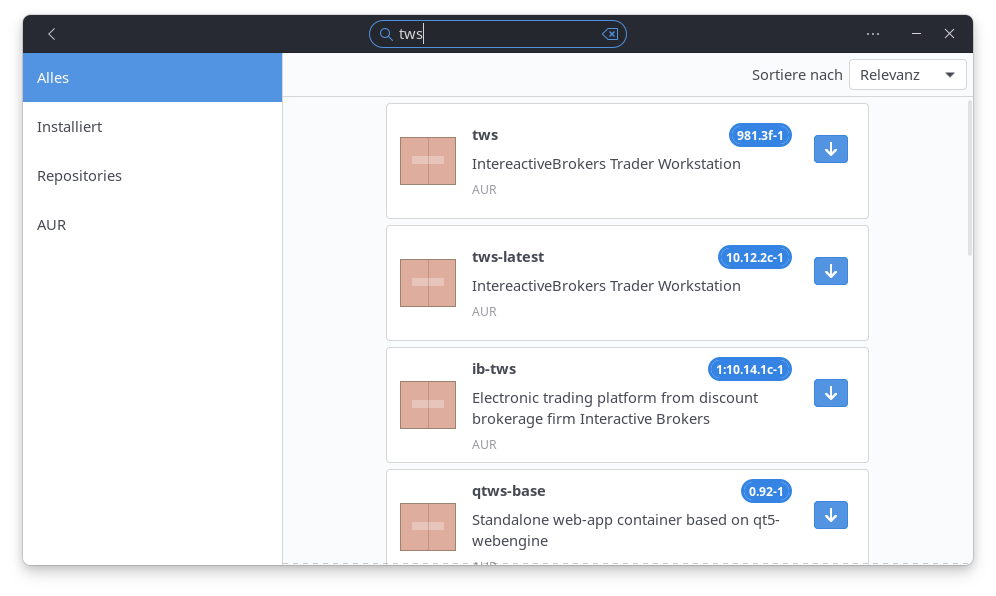This screenshot has width=996, height=596.
Task: Click tws-latest IntereactiveBrokers Trader Workstation description
Action: tap(606, 286)
